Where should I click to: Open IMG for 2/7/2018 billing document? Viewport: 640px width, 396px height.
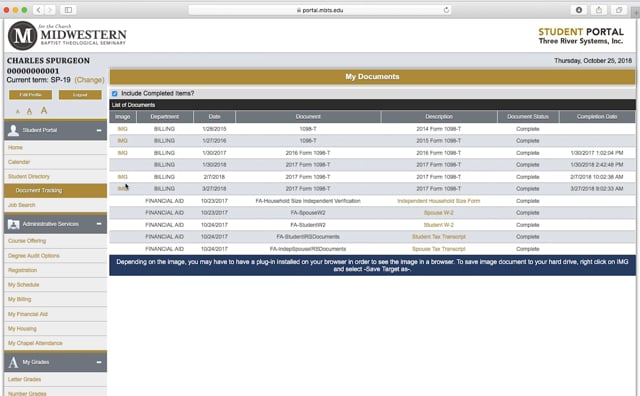[x=122, y=177]
